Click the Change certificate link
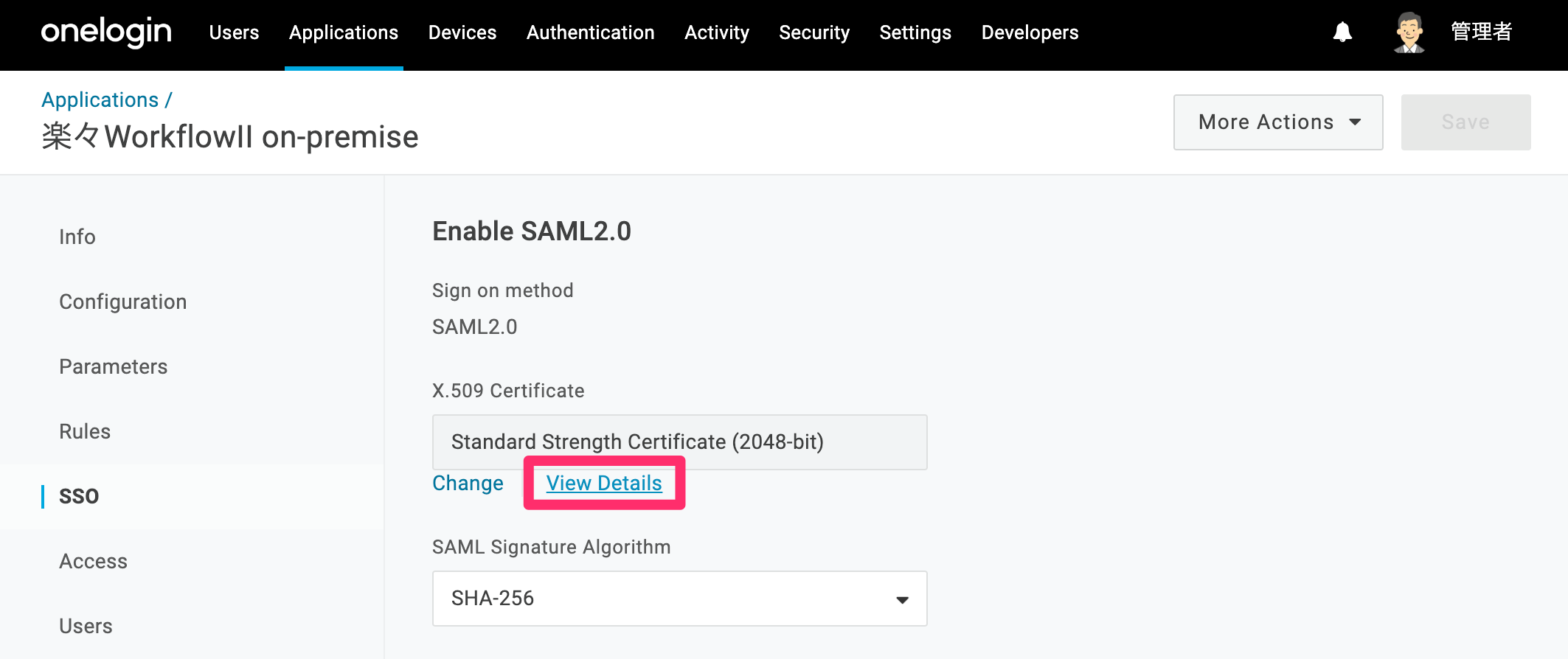This screenshot has width=1568, height=659. 468,483
